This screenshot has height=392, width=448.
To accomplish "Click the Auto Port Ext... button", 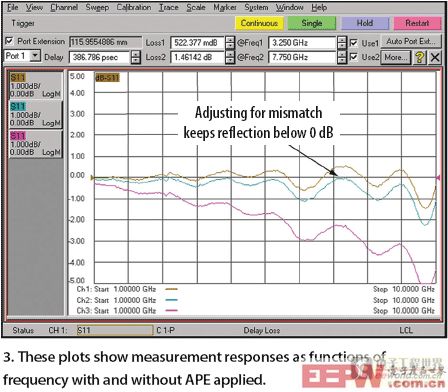I will click(411, 42).
